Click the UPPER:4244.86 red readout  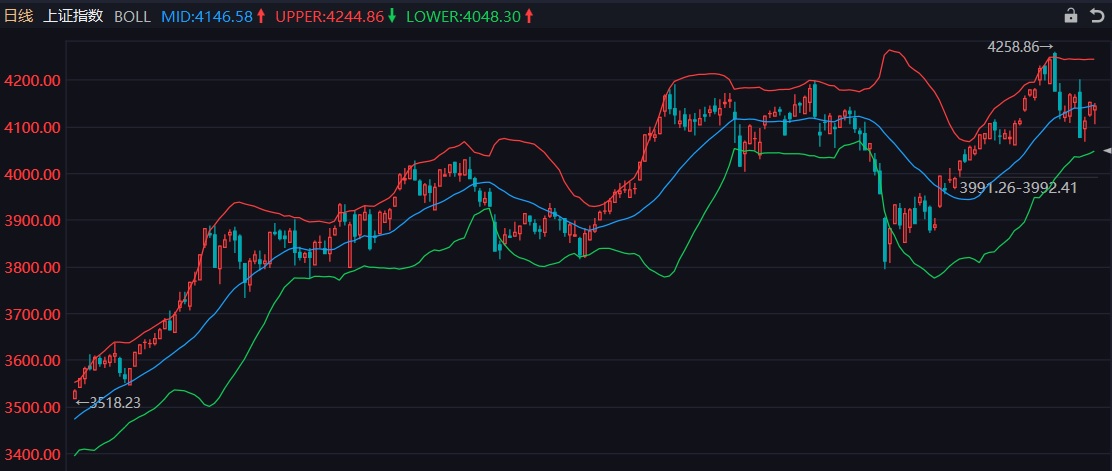[x=330, y=16]
